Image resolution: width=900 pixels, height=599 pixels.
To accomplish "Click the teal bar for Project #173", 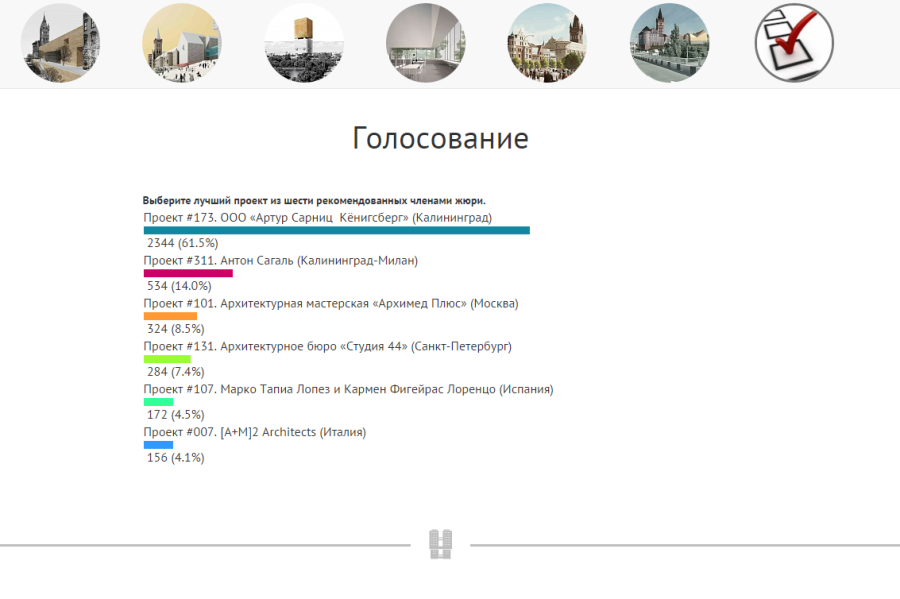I will 336,230.
